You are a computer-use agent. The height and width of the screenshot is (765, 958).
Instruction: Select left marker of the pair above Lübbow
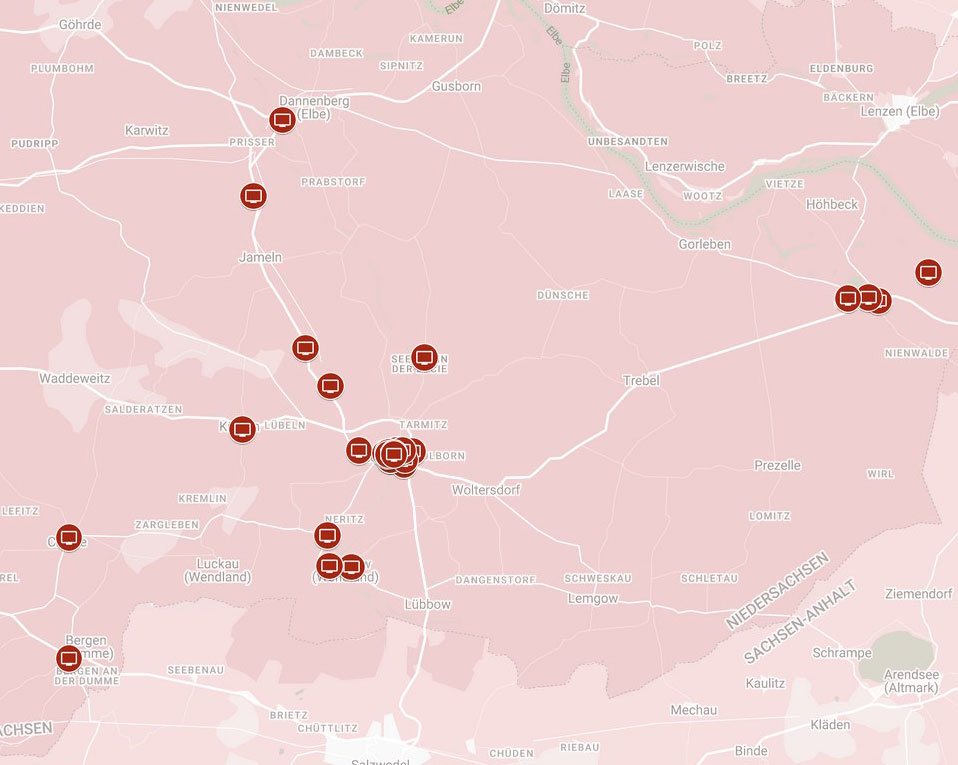[x=329, y=566]
